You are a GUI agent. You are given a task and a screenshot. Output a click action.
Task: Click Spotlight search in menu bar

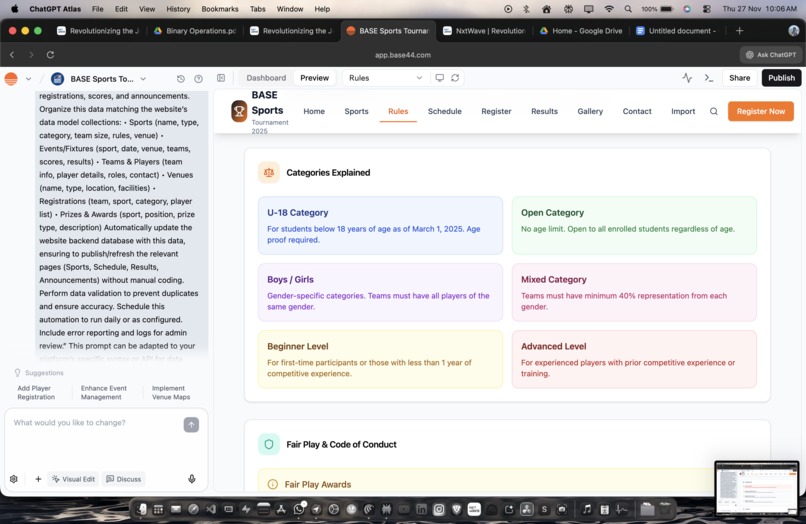(x=628, y=9)
